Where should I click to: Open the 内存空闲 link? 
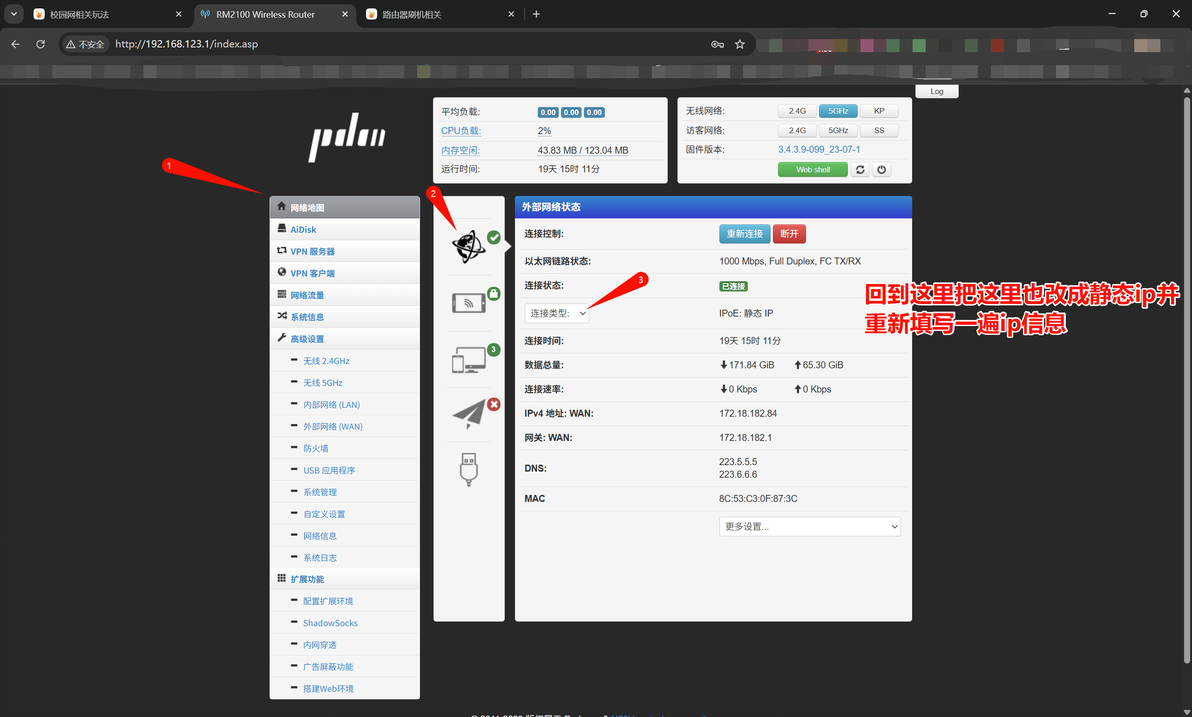click(460, 151)
